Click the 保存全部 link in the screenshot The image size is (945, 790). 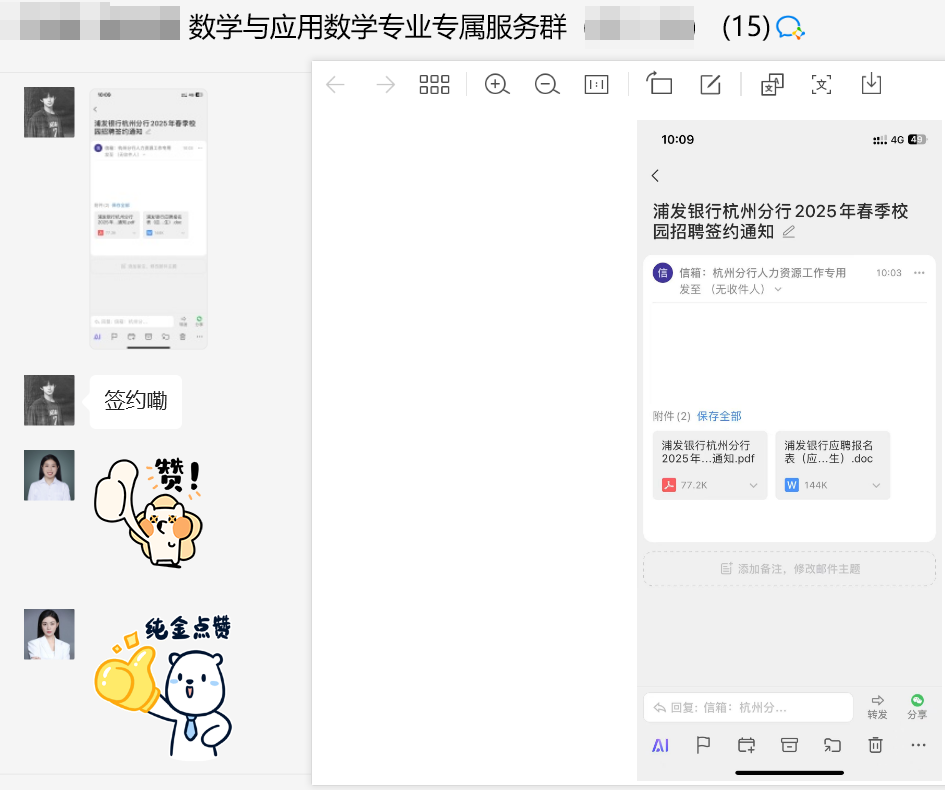click(719, 416)
